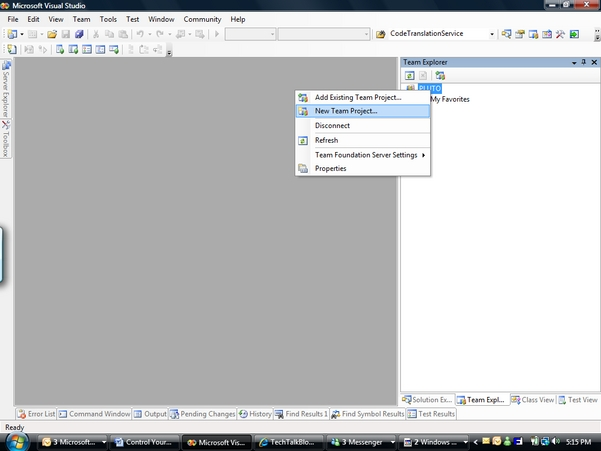Click the Windows Start orb

16,442
